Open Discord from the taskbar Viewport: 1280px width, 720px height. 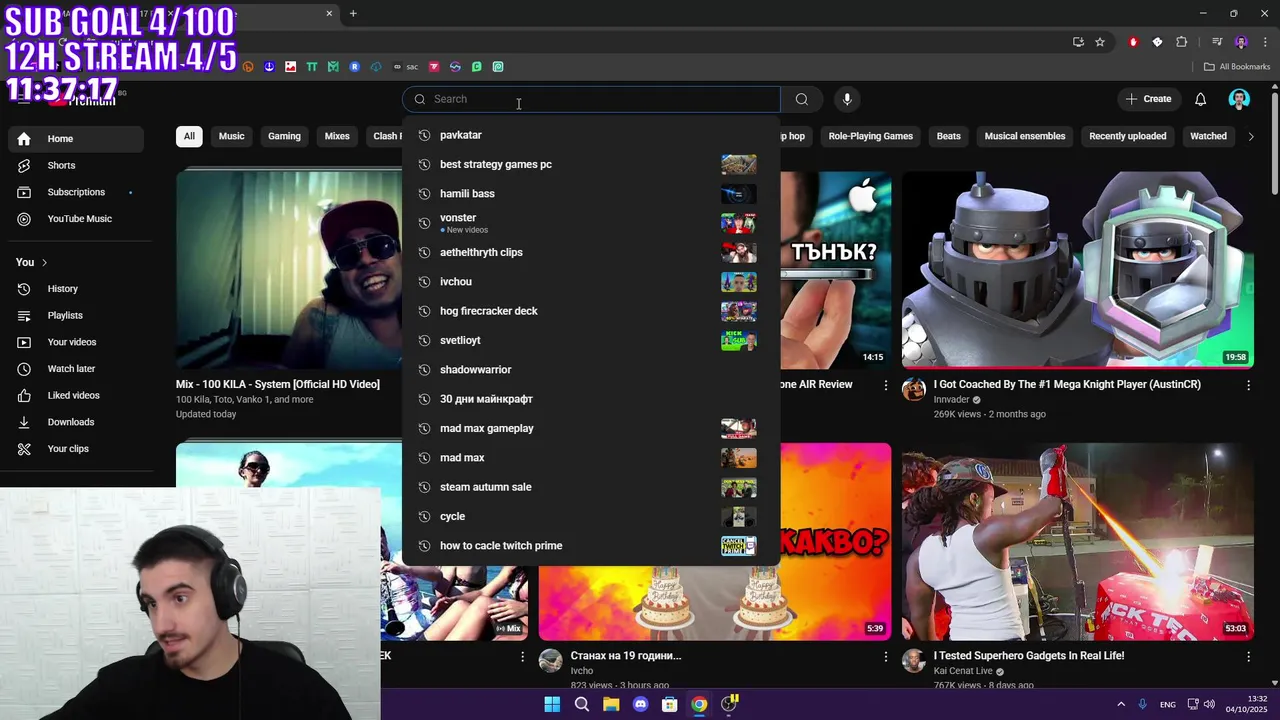tap(640, 704)
